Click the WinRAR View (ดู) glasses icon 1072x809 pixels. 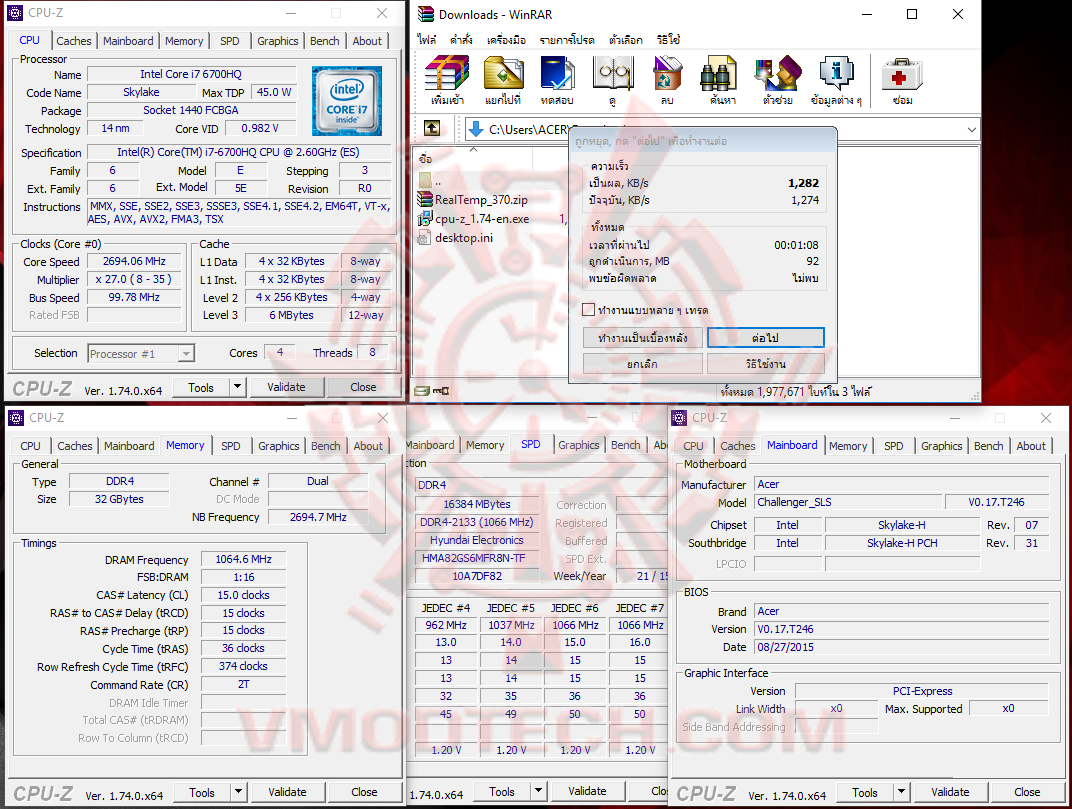[613, 73]
